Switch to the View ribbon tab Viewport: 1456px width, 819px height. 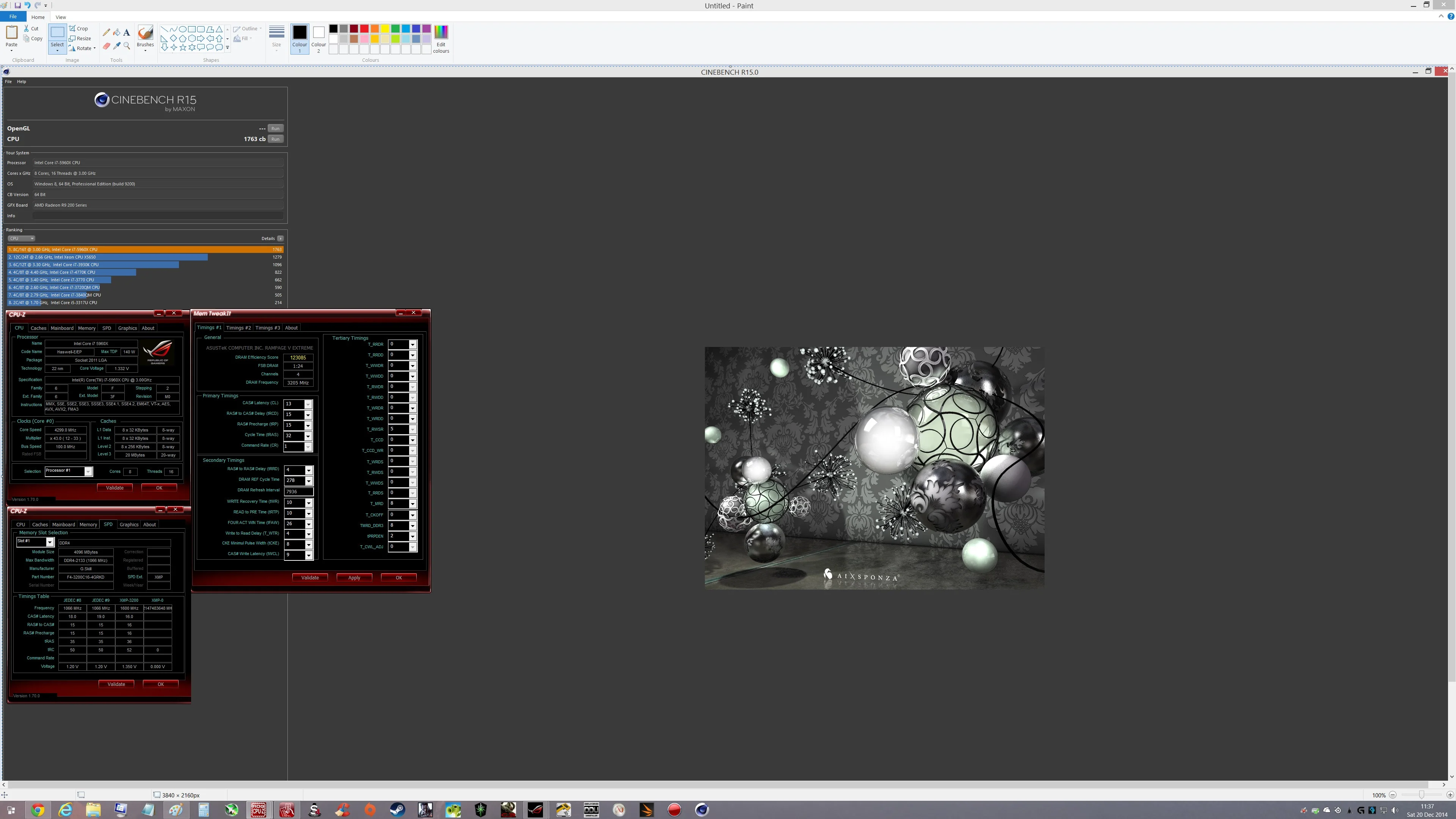pyautogui.click(x=61, y=17)
